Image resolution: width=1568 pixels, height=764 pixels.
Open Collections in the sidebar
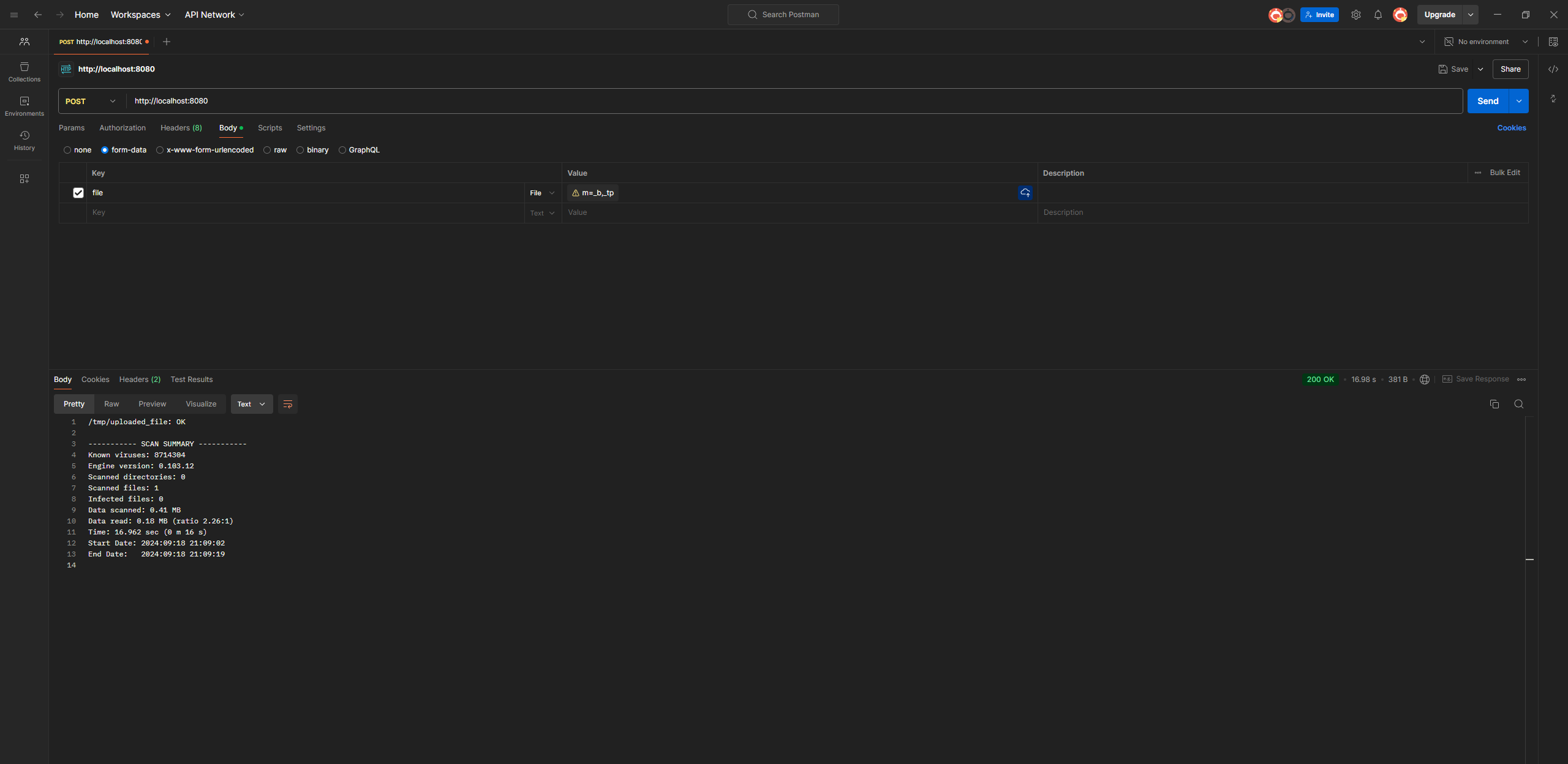24,72
